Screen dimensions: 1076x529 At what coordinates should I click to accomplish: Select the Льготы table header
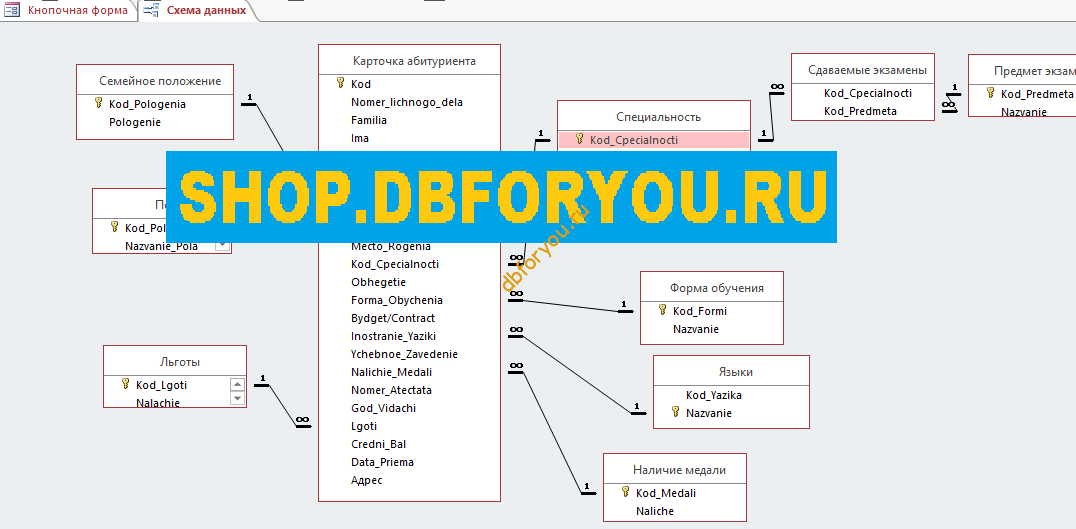175,362
